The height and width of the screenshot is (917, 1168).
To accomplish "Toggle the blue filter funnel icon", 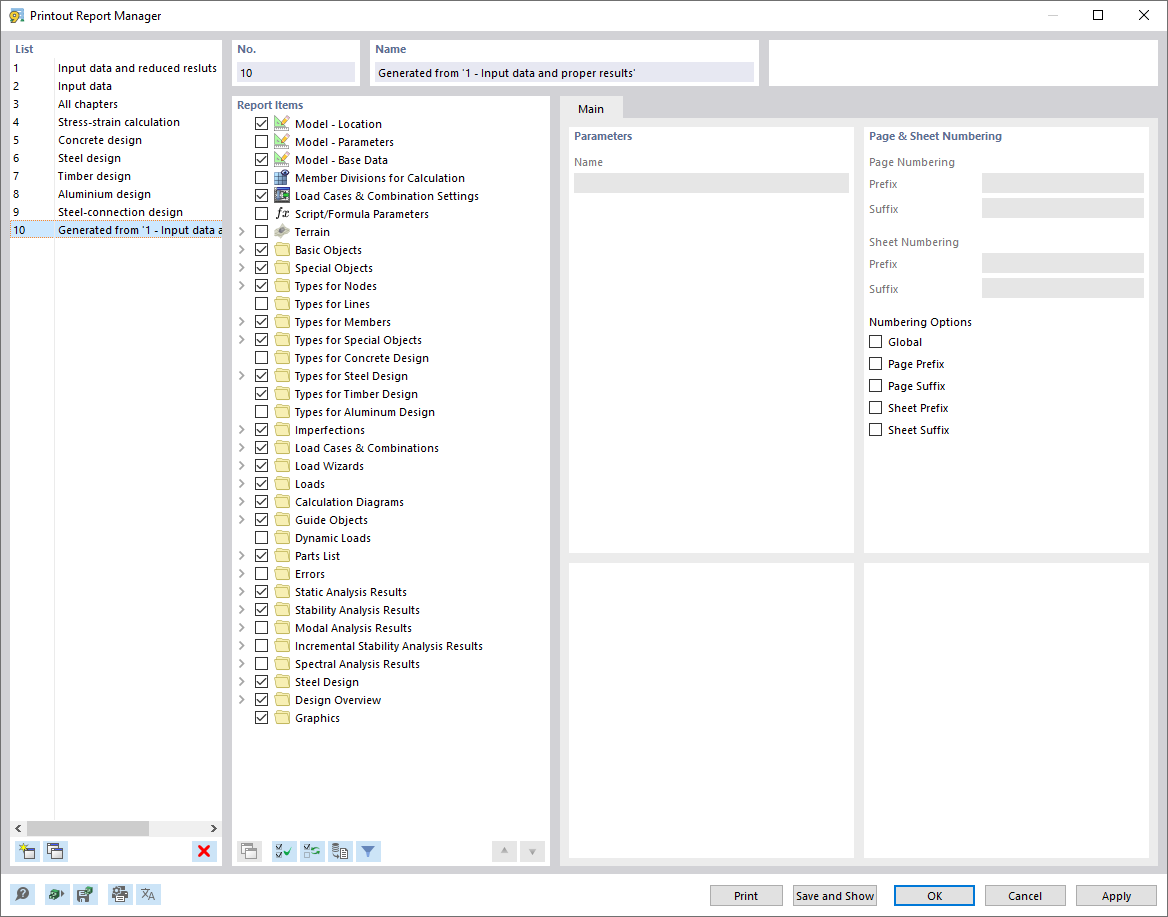I will [369, 851].
